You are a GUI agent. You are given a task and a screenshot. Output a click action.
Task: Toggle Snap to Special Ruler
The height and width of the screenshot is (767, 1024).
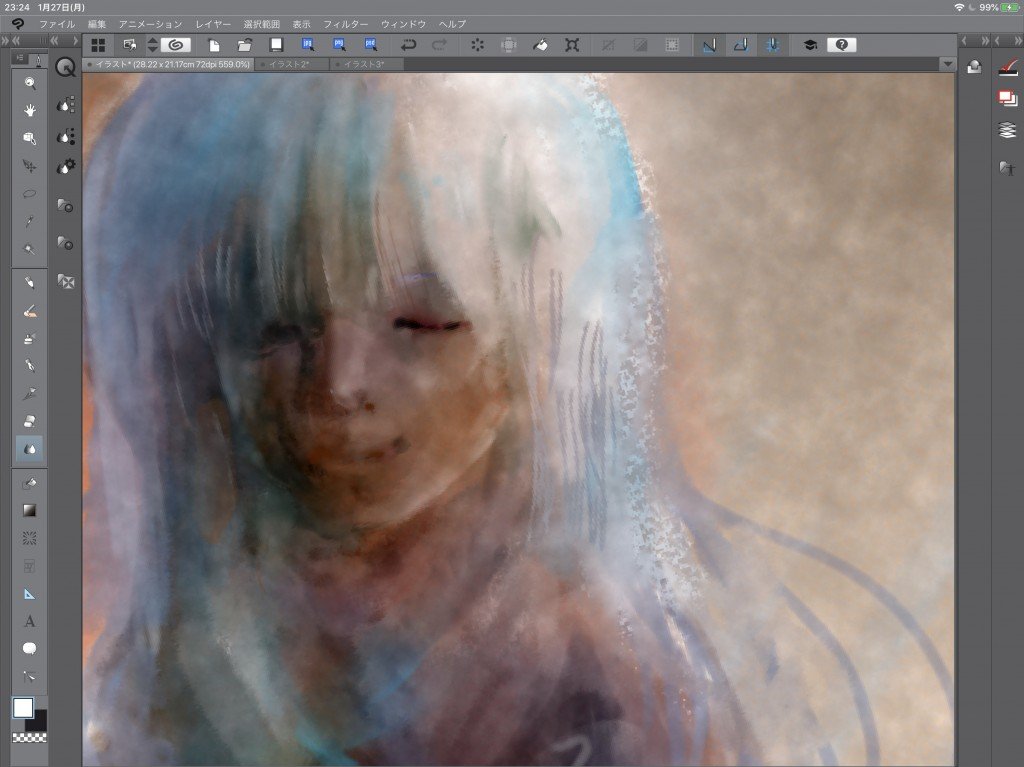click(741, 44)
